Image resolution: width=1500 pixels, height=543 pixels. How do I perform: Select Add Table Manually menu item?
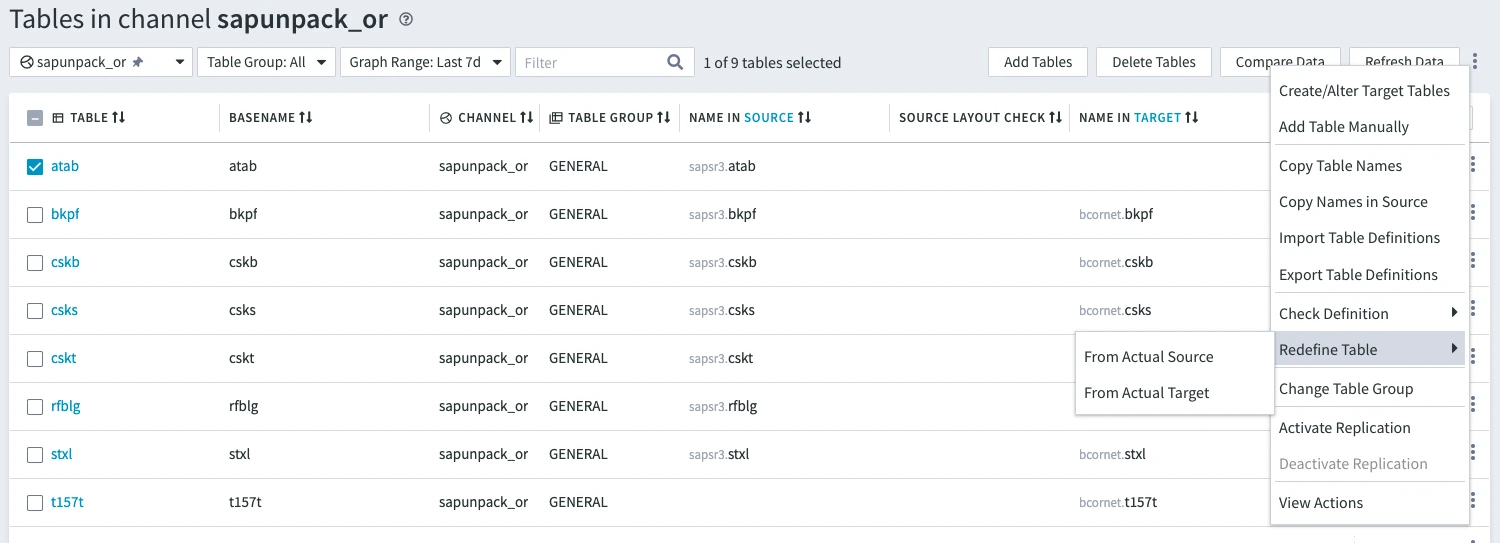[x=1344, y=126]
